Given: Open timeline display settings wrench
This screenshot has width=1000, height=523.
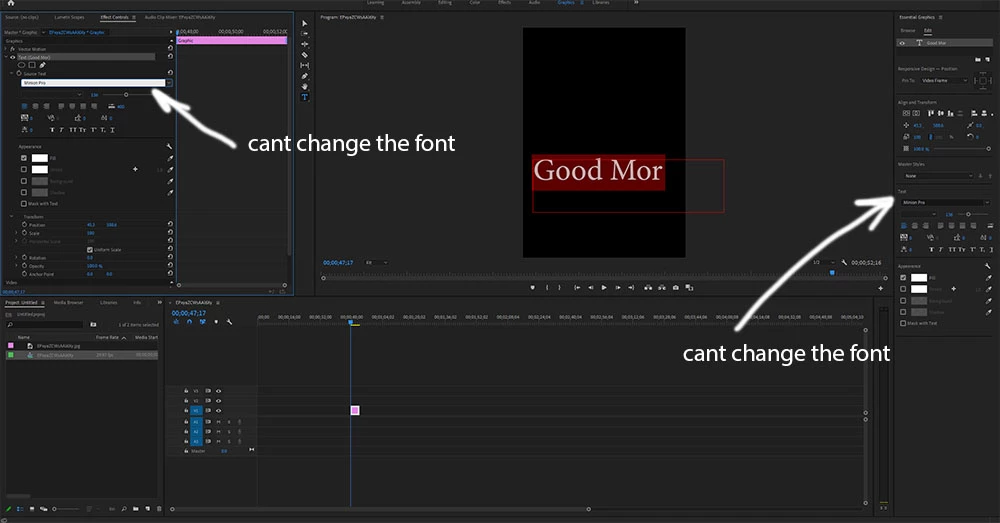Looking at the screenshot, I should click(229, 322).
